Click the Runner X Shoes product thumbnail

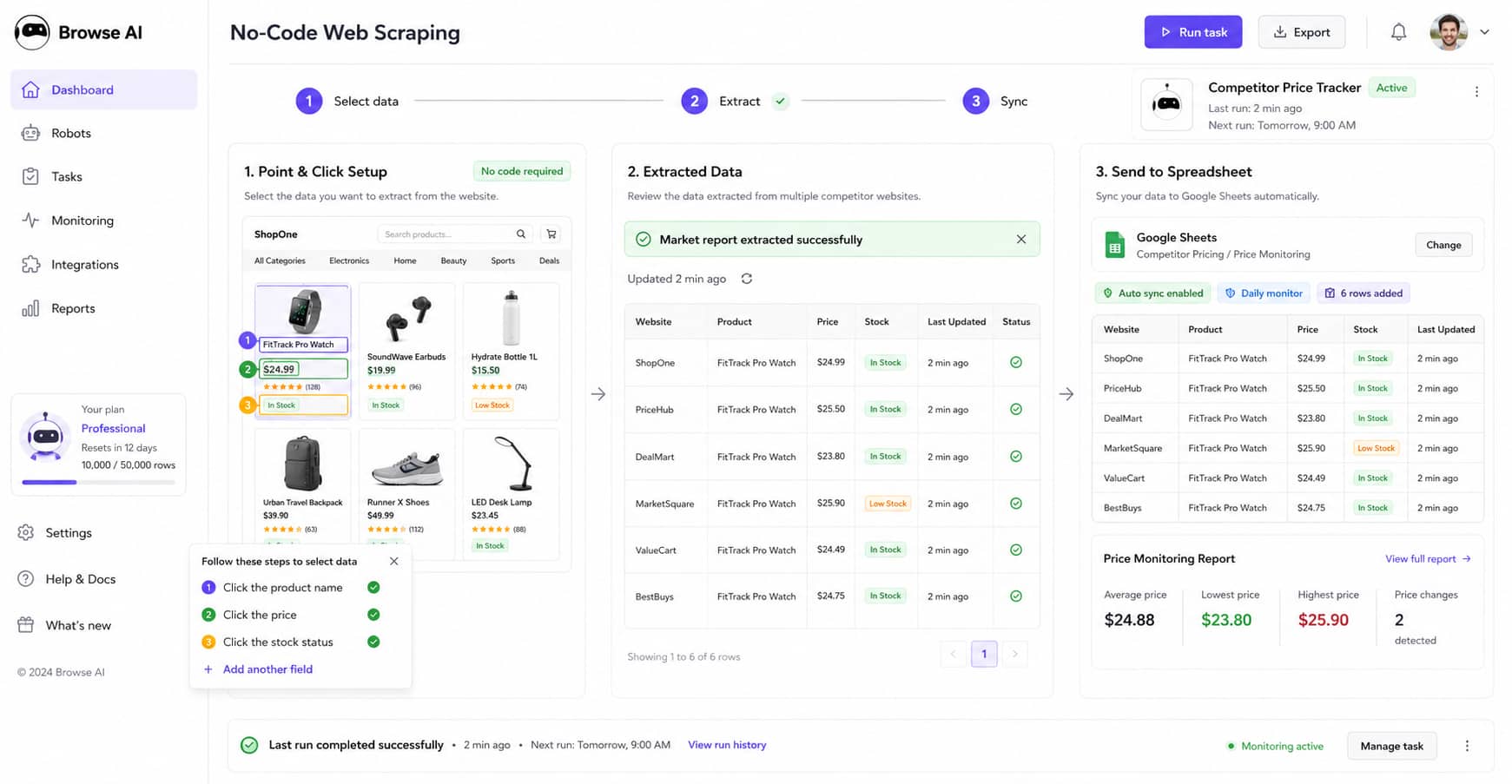tap(407, 468)
